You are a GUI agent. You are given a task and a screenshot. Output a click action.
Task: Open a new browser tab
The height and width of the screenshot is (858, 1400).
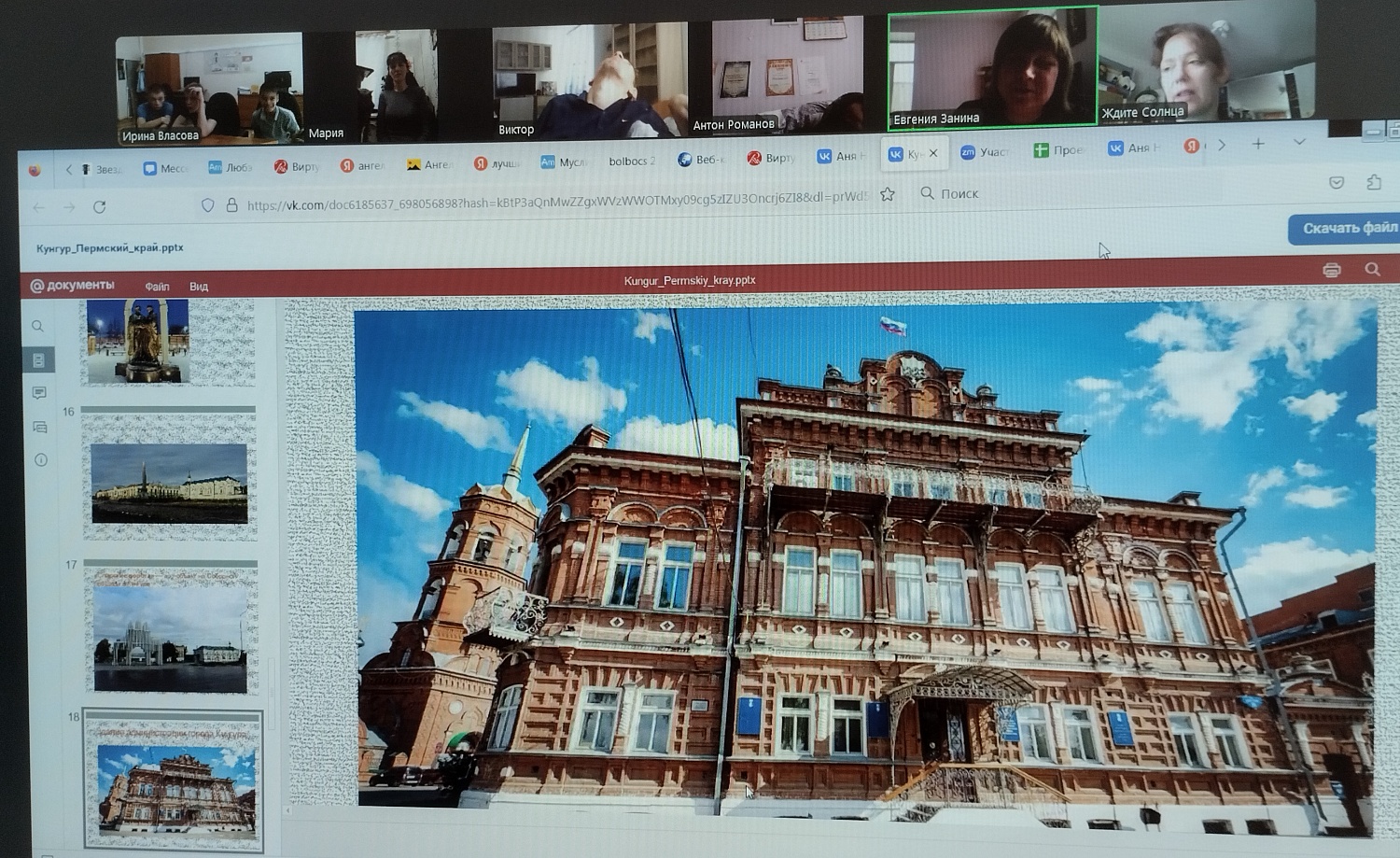(x=1258, y=144)
